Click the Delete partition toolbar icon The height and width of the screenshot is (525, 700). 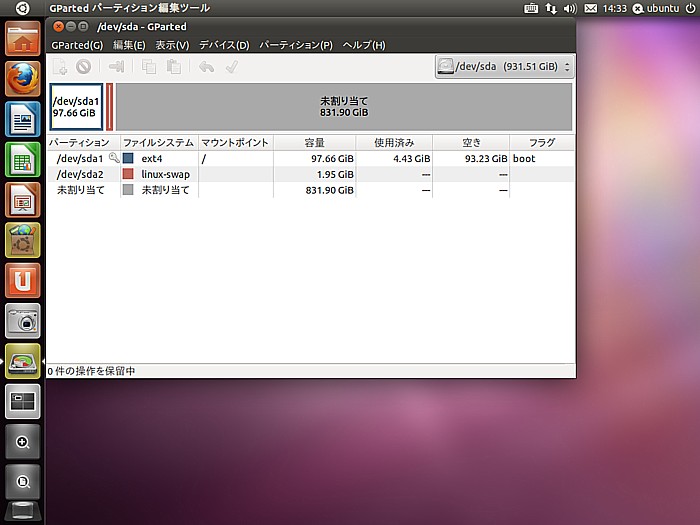pos(83,67)
